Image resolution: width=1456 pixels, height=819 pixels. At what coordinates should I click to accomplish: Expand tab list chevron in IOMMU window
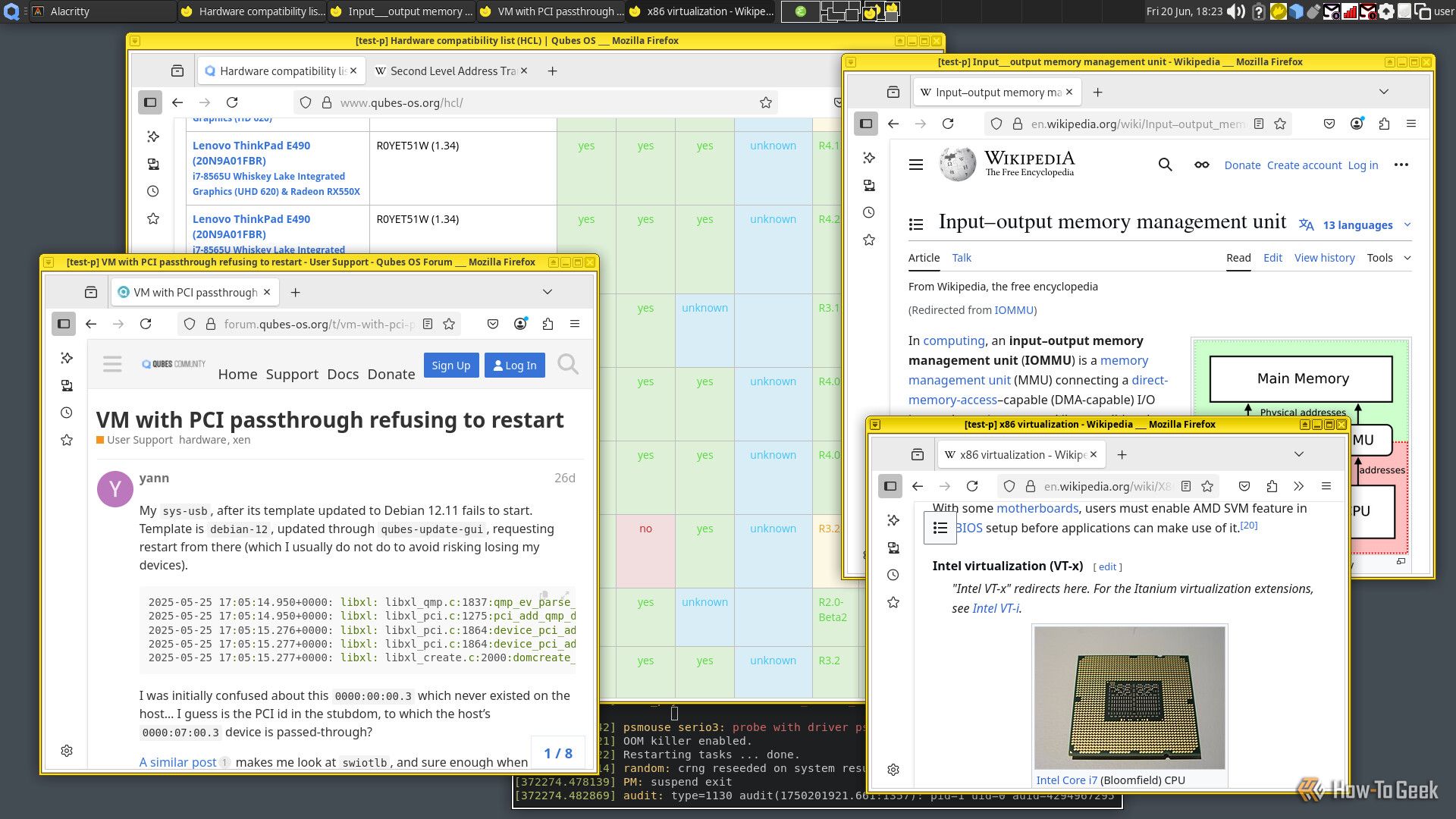(1384, 92)
